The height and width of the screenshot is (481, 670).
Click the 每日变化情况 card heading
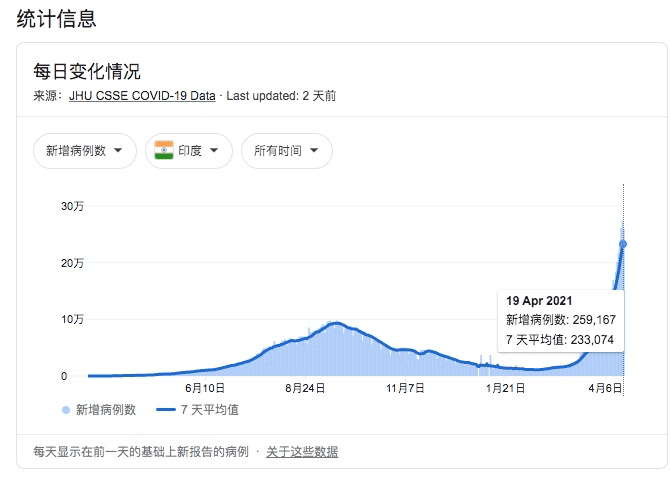(87, 71)
